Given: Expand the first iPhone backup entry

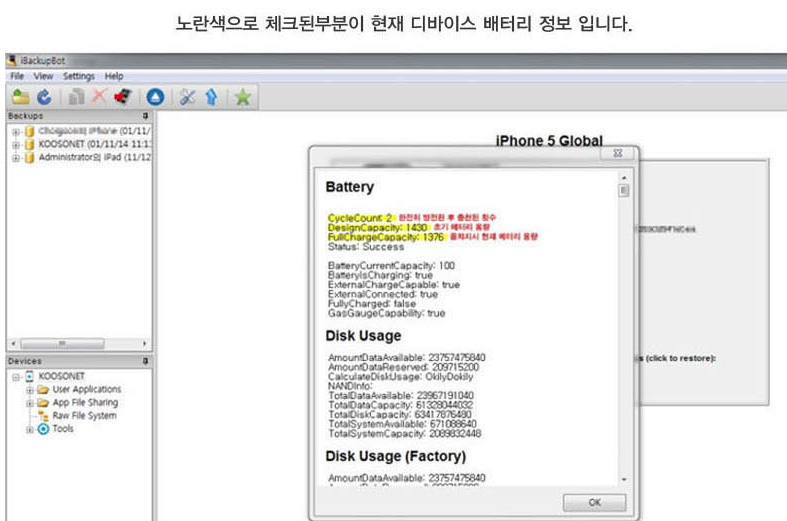Looking at the screenshot, I should 16,132.
